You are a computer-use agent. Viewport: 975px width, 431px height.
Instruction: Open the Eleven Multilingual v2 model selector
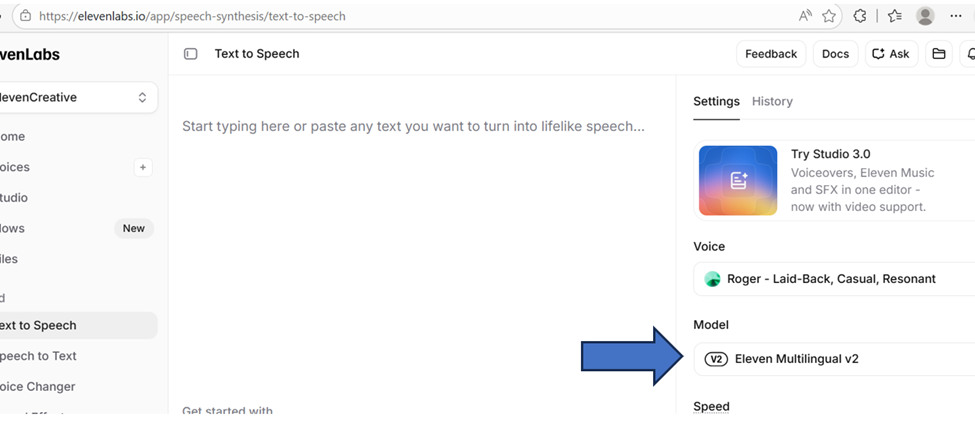click(x=832, y=359)
